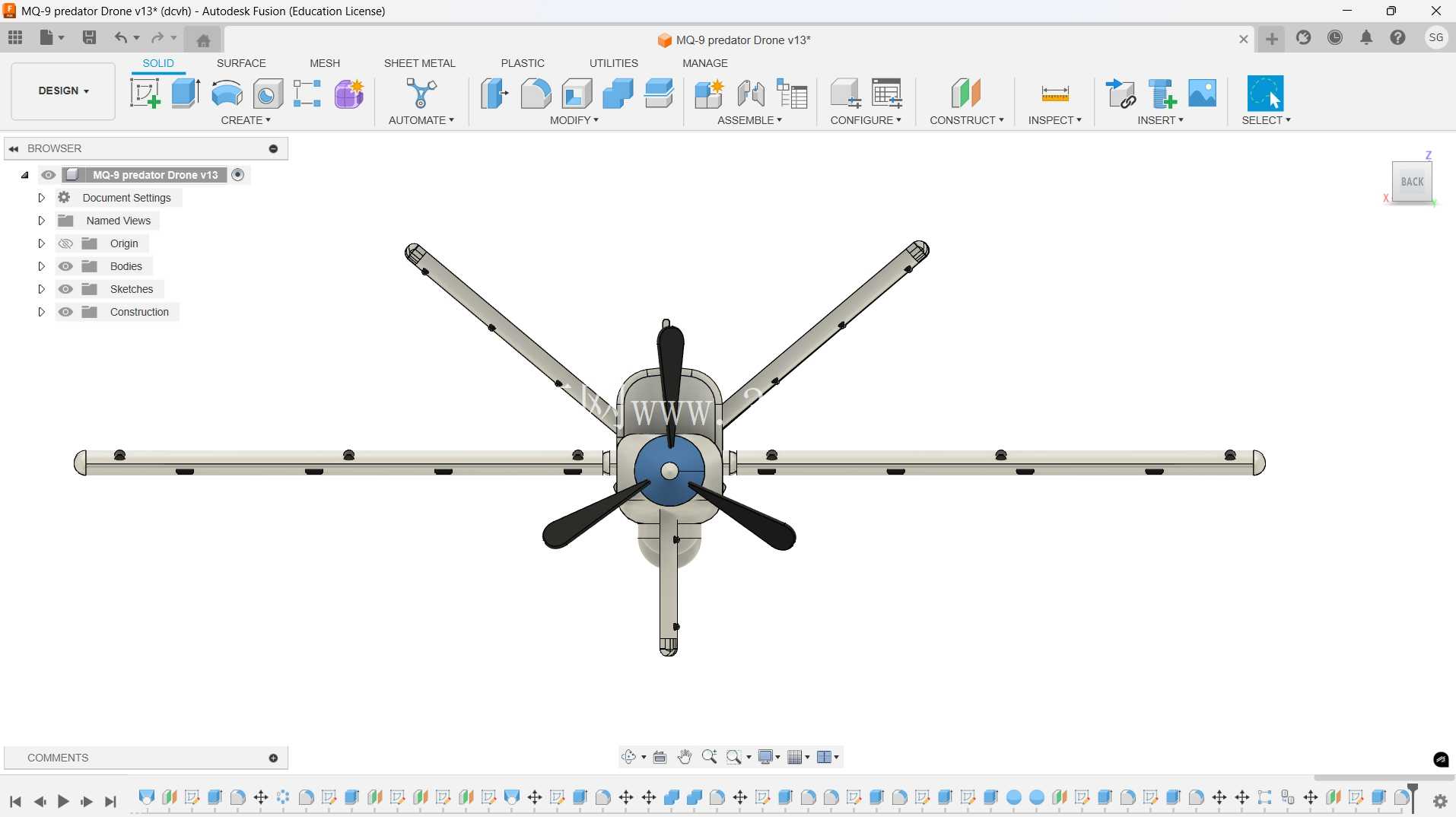1456x817 pixels.
Task: Select the Hole tool
Action: (x=268, y=94)
